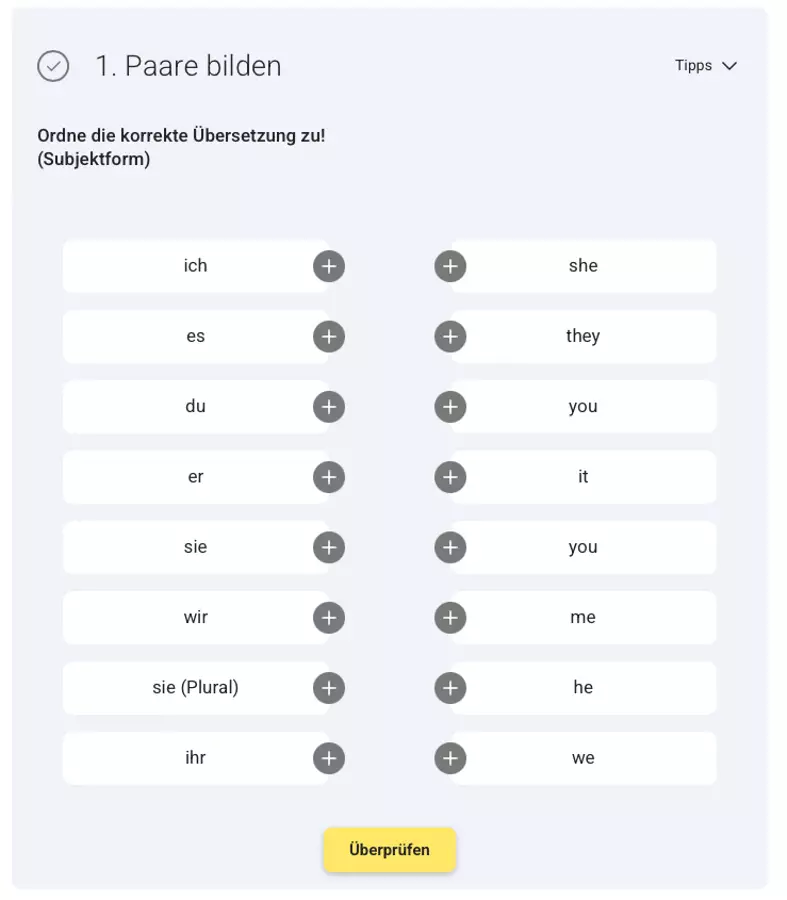This screenshot has height=900, width=787.
Task: Click the plus icon beside 'wir'
Action: pos(329,618)
